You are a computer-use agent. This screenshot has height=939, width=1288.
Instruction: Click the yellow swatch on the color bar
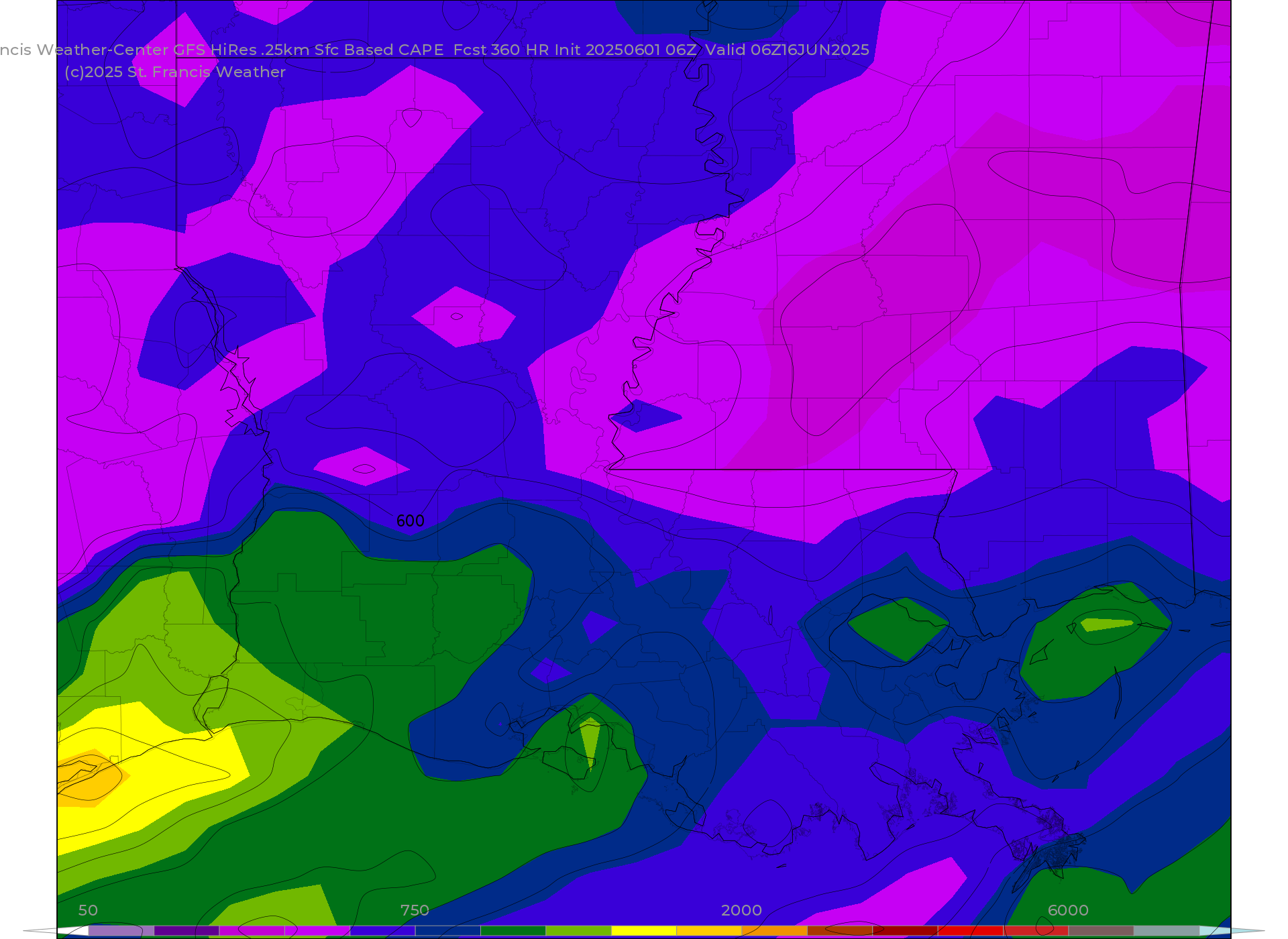coord(644,931)
